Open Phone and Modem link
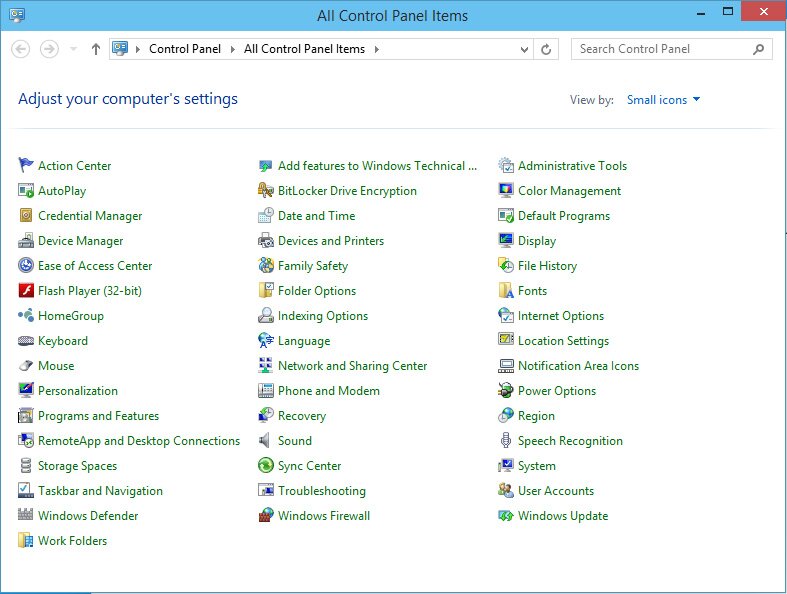The image size is (787, 594). coord(329,391)
